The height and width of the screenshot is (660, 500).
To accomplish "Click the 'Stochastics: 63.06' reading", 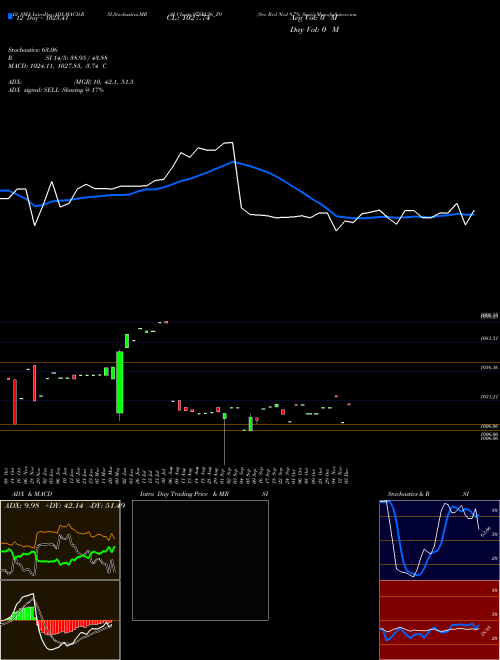I will tap(33, 50).
